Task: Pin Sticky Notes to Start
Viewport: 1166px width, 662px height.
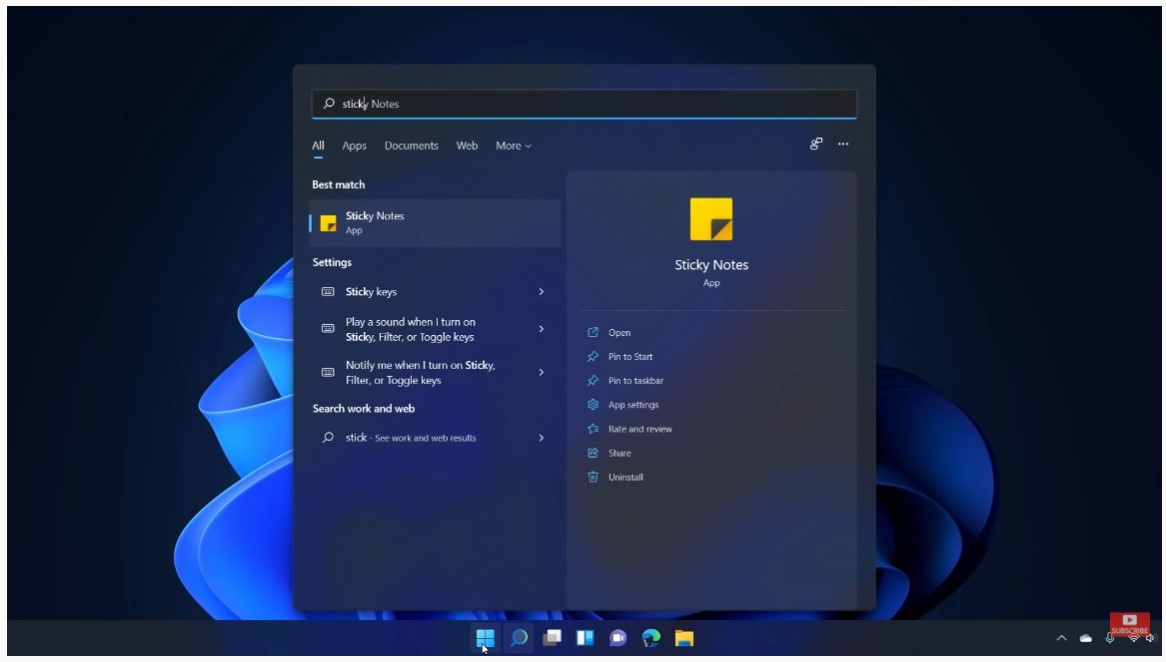Action: click(629, 356)
